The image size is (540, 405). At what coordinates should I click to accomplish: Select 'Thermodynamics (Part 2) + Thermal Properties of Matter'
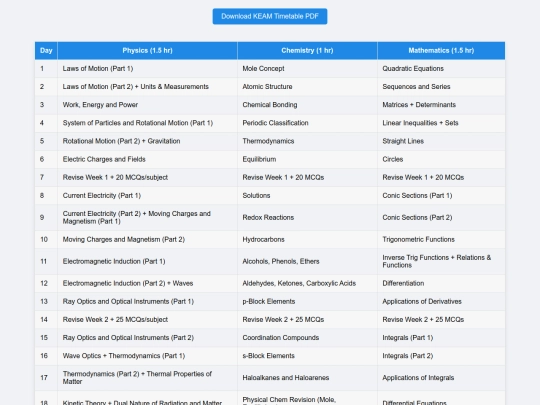click(x=147, y=378)
